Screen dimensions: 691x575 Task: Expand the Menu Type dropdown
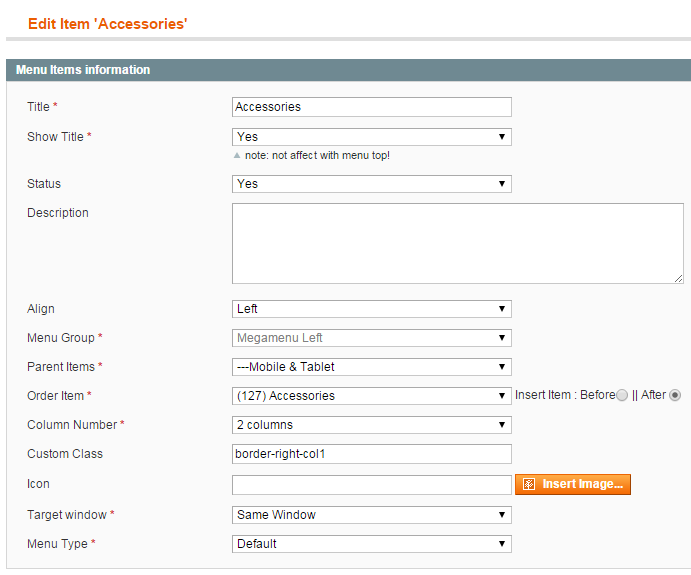(372, 544)
